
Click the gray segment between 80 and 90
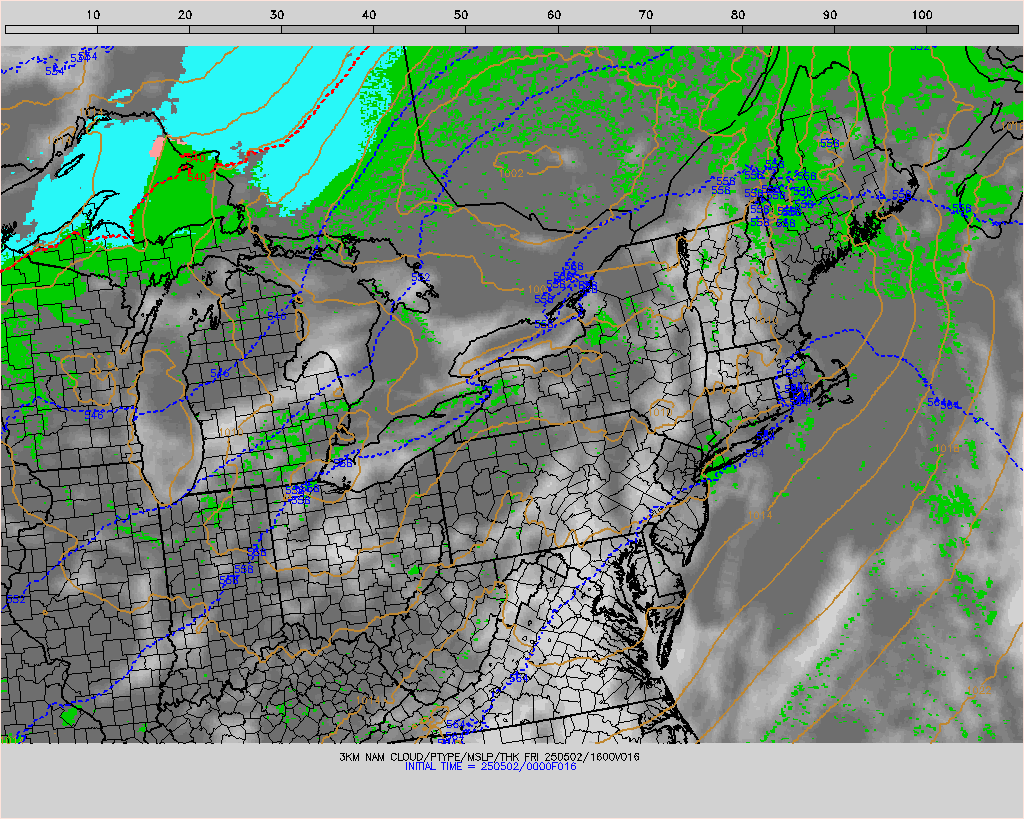788,29
